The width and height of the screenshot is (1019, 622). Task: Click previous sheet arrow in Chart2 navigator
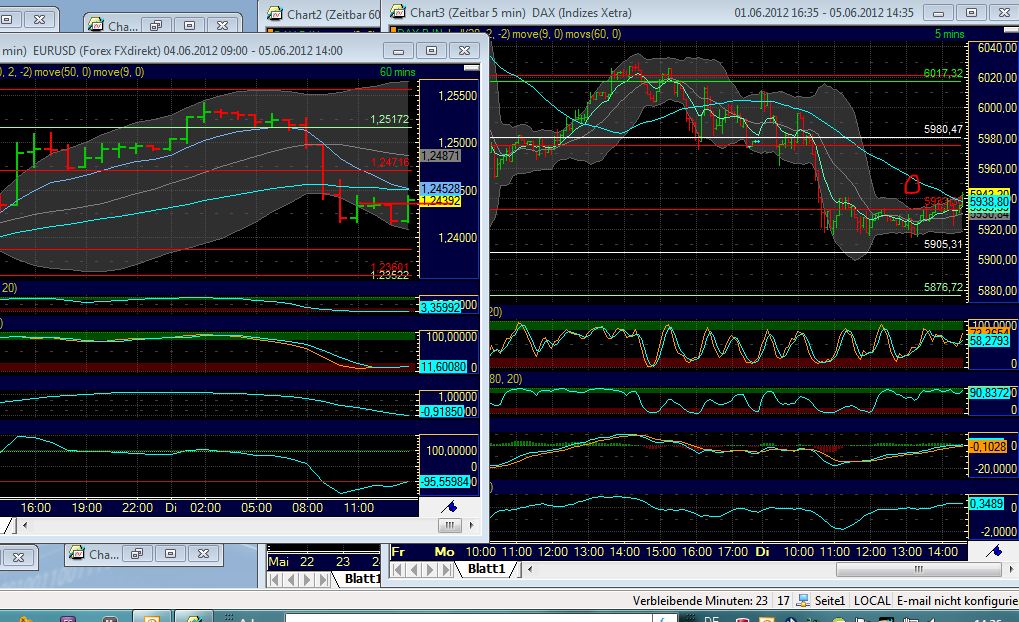click(x=293, y=579)
